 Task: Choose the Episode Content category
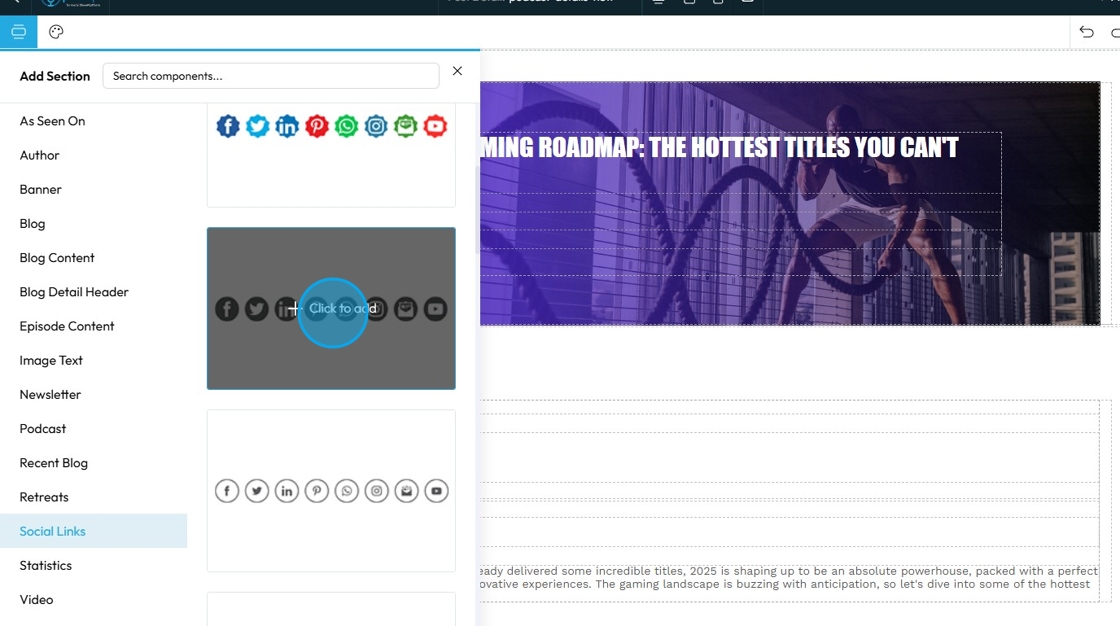(x=67, y=326)
